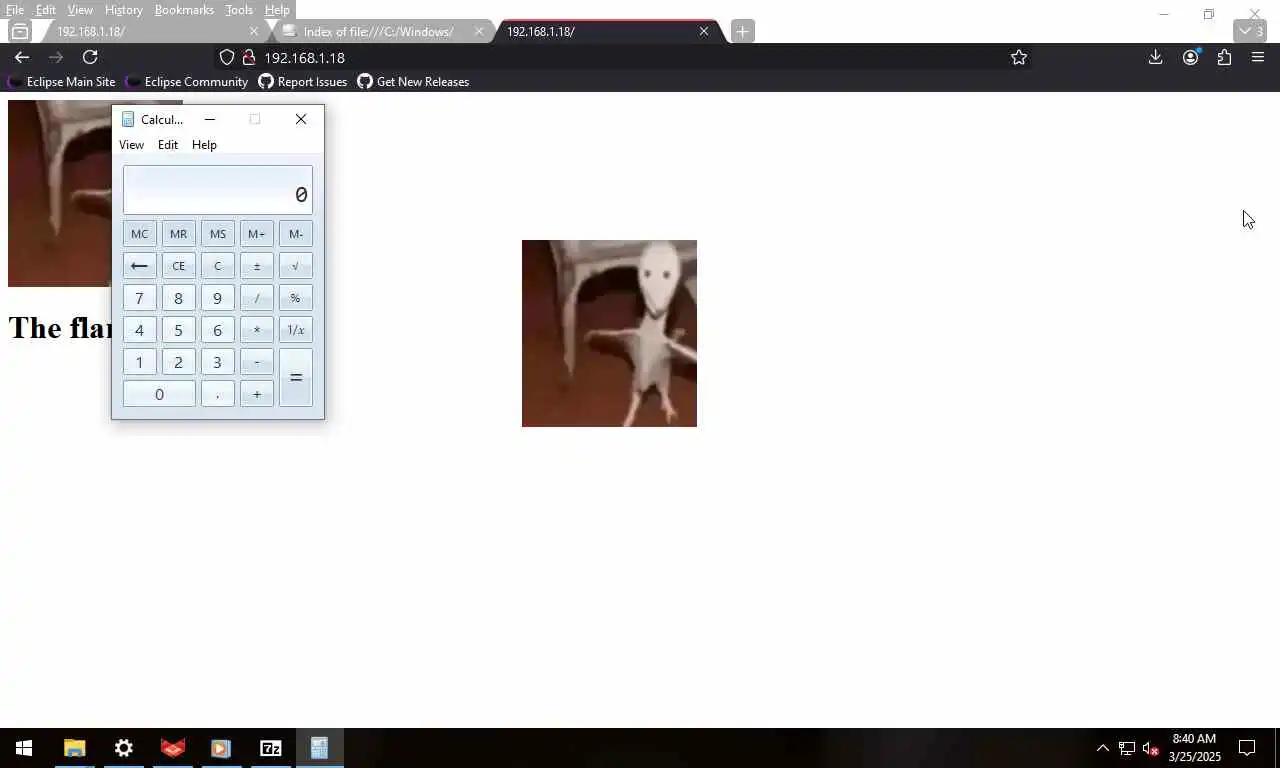Open the Bookmarks menu
1280x768 pixels.
tap(184, 10)
